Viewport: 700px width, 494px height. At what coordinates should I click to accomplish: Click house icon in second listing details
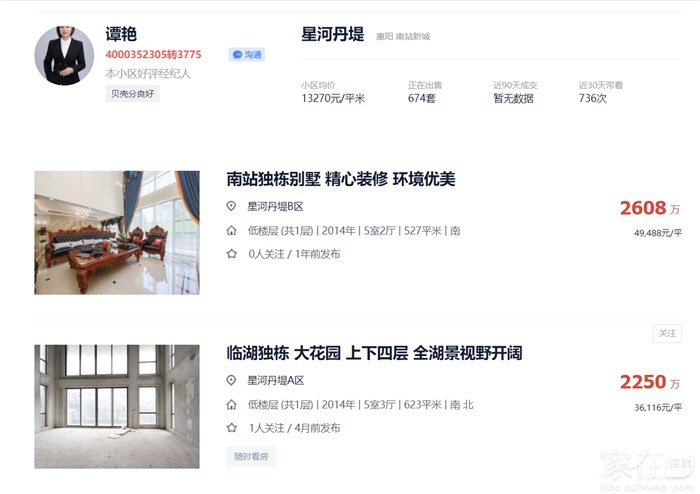click(231, 405)
